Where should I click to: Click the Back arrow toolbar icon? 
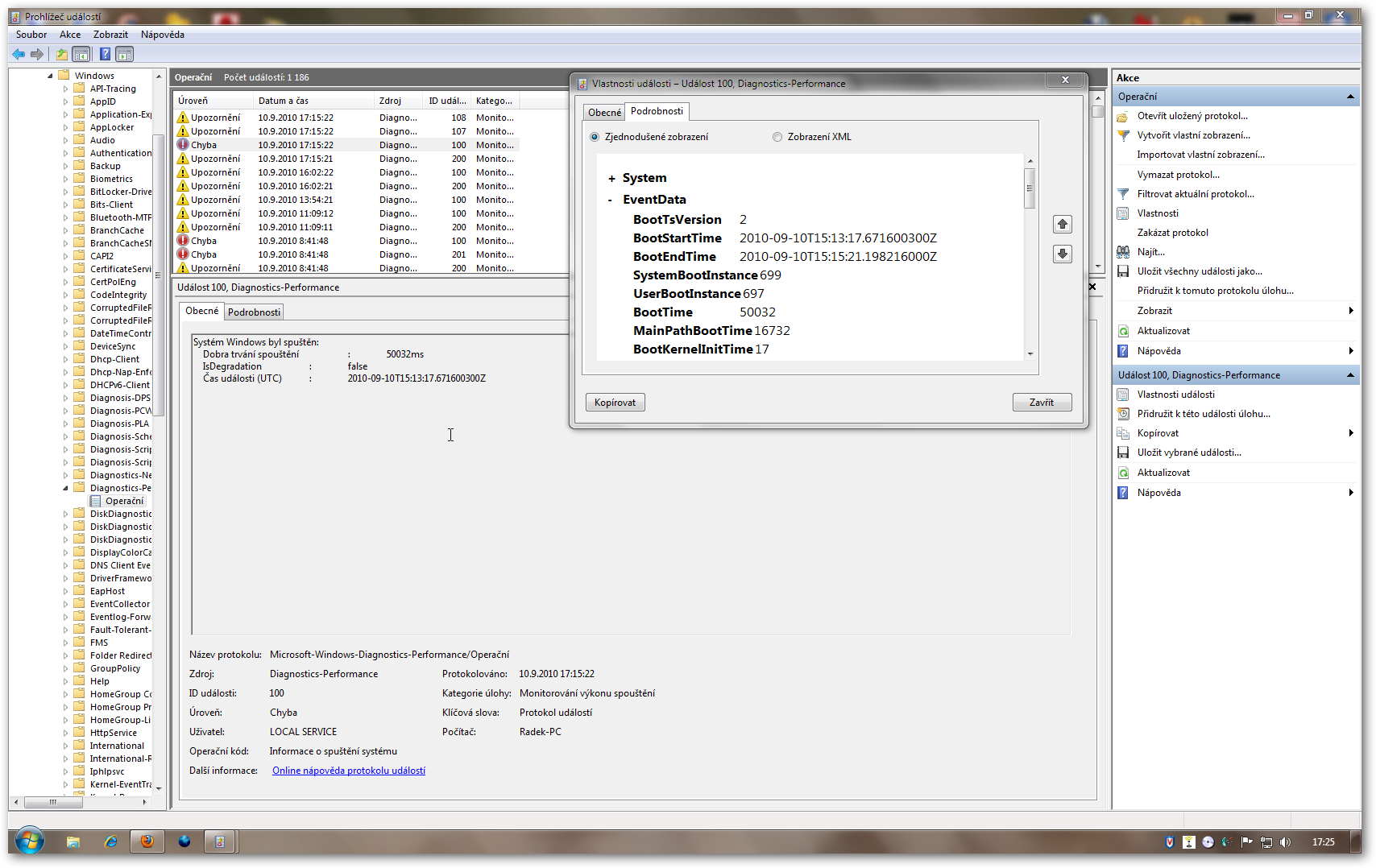[x=18, y=55]
